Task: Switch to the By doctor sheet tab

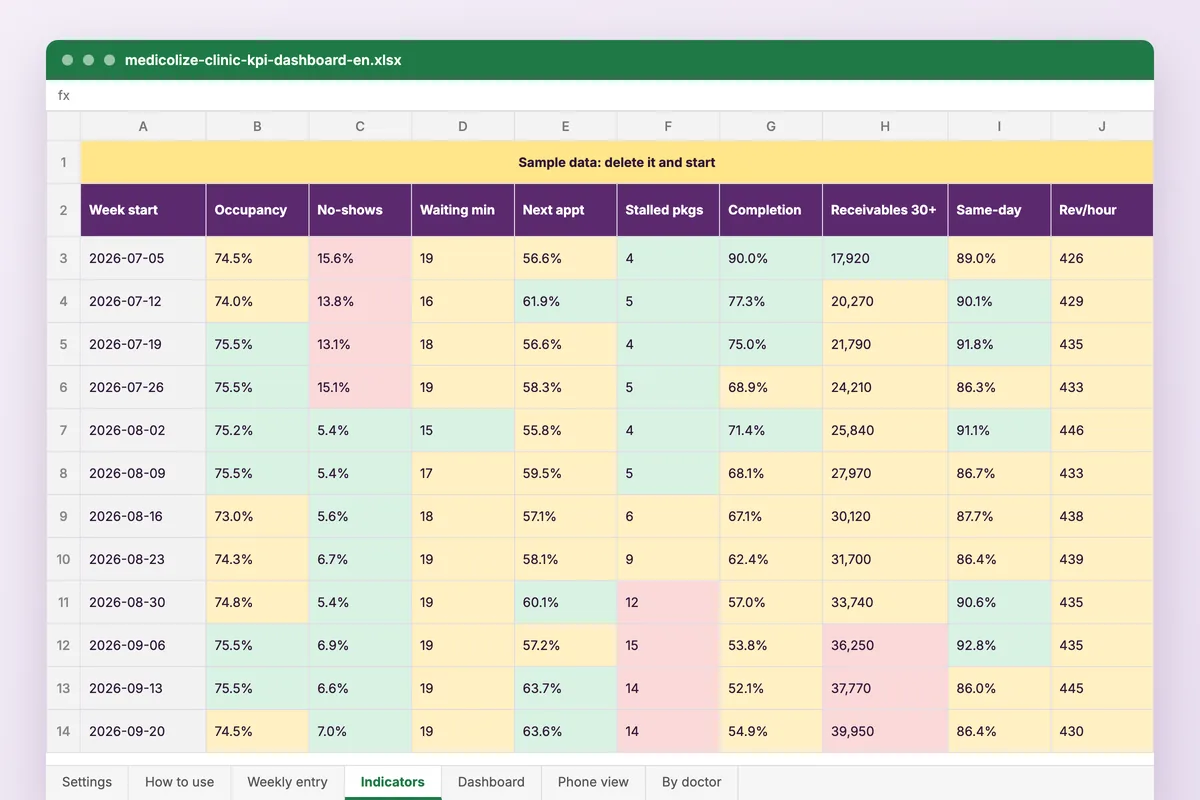Action: click(691, 782)
